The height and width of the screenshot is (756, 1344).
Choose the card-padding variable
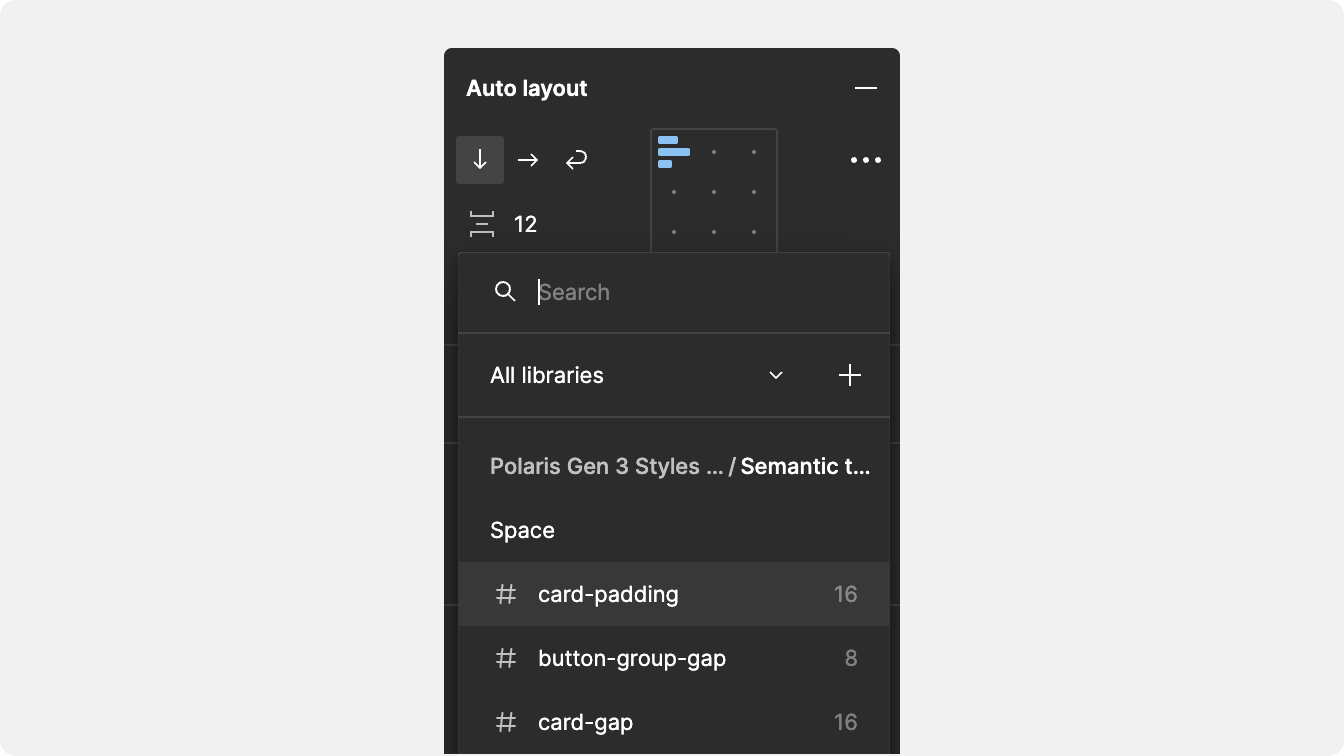pyautogui.click(x=674, y=594)
